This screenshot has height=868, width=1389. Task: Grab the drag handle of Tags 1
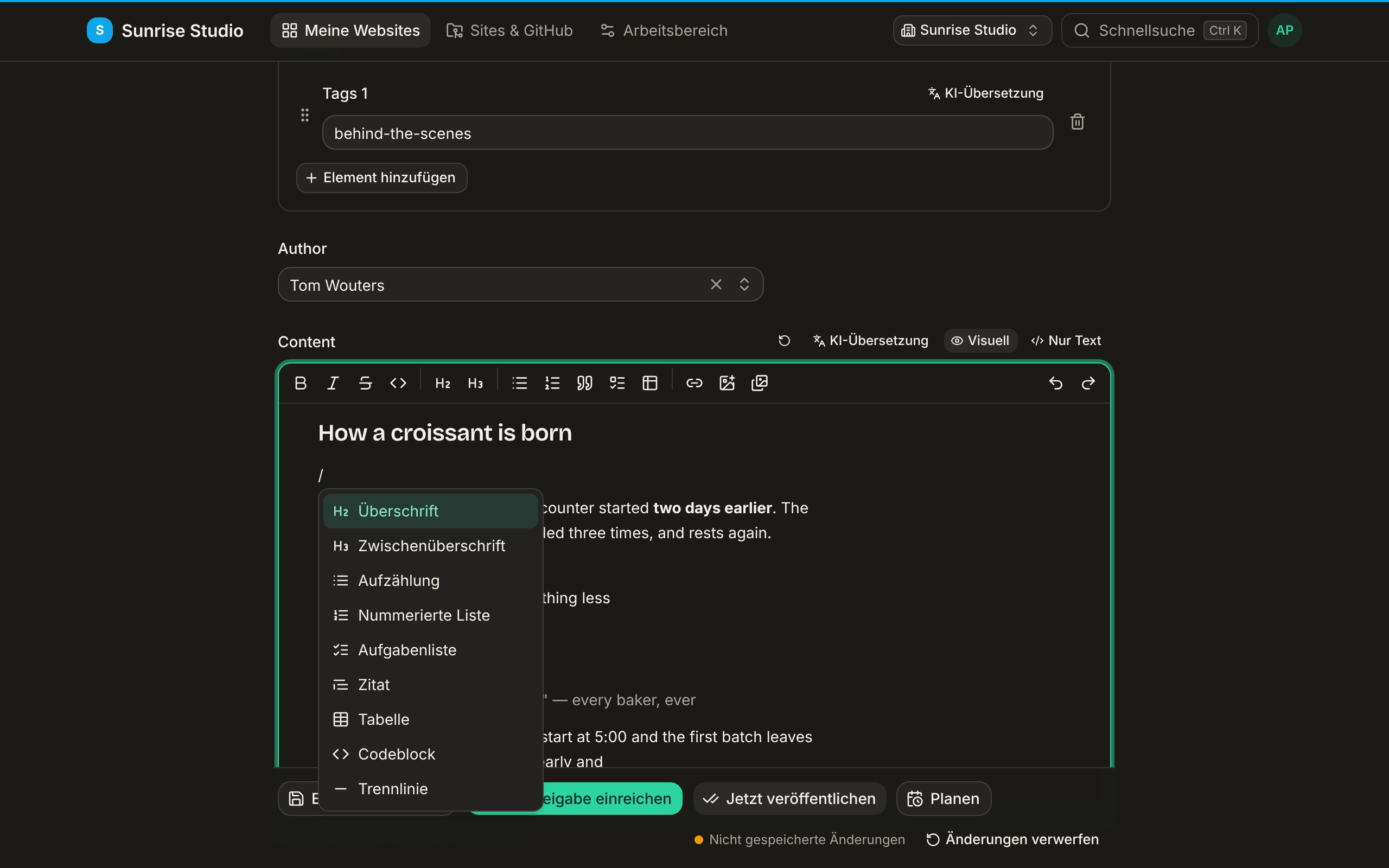305,115
